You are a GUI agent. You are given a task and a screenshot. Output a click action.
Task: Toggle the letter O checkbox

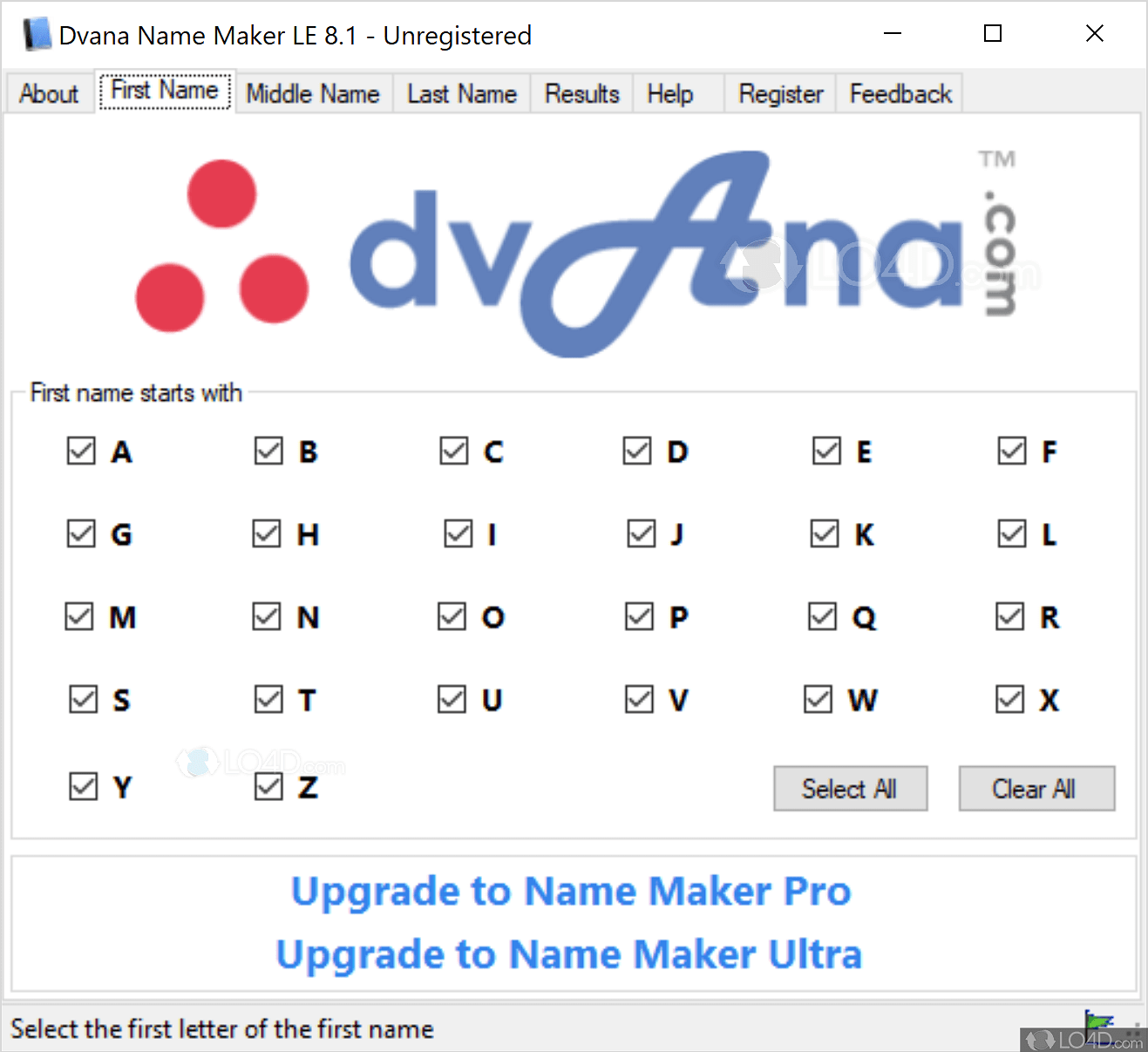pyautogui.click(x=452, y=616)
